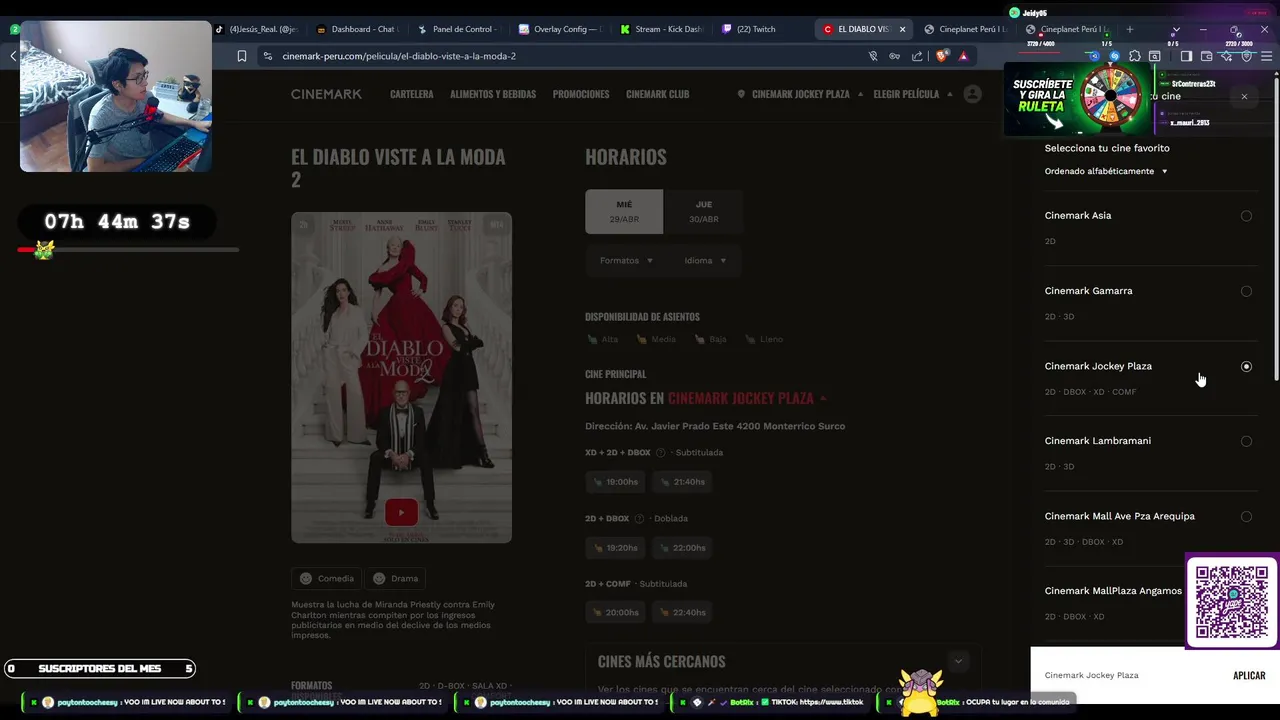1280x720 pixels.
Task: Close the EL DIABLO VISTE browser tab
Action: coord(902,29)
